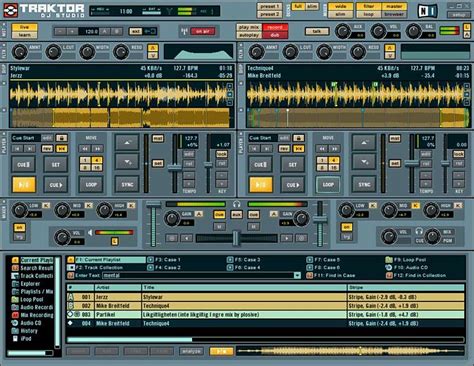This screenshot has width=474, height=366.
Task: Toggle deck A headphone cue button
Action: pyautogui.click(x=219, y=215)
